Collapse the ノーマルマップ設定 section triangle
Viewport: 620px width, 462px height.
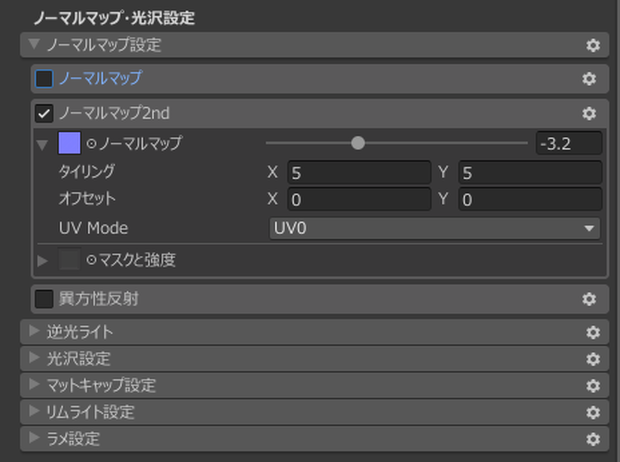coord(34,44)
